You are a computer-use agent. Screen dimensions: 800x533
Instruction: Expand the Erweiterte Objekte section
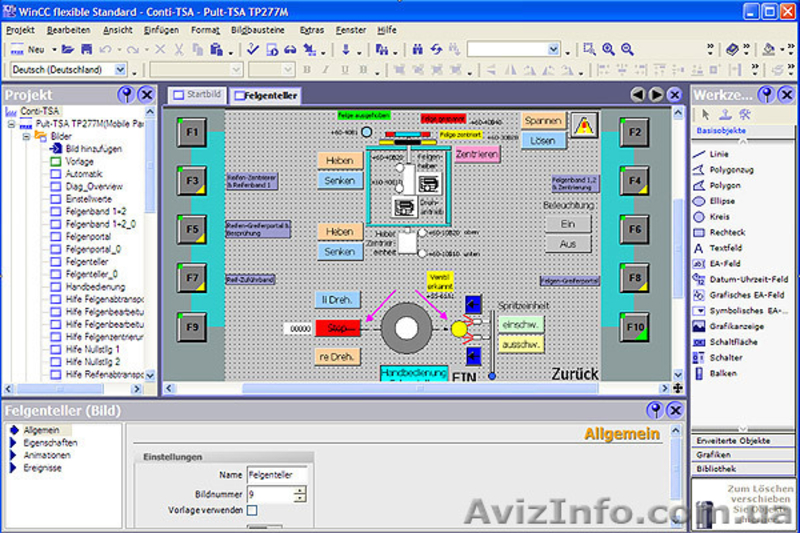pyautogui.click(x=735, y=440)
